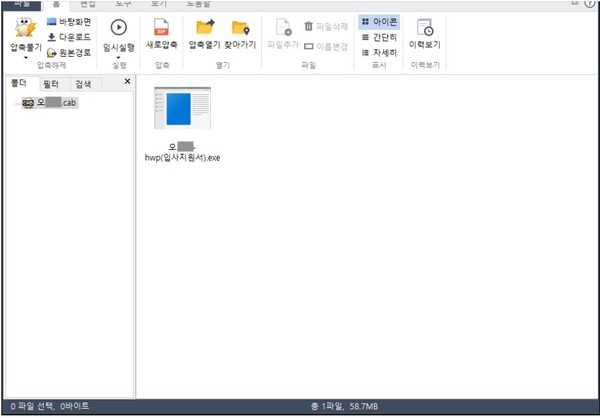This screenshot has width=600, height=418.
Task: Click the 압축열기 folder icon
Action: point(205,28)
